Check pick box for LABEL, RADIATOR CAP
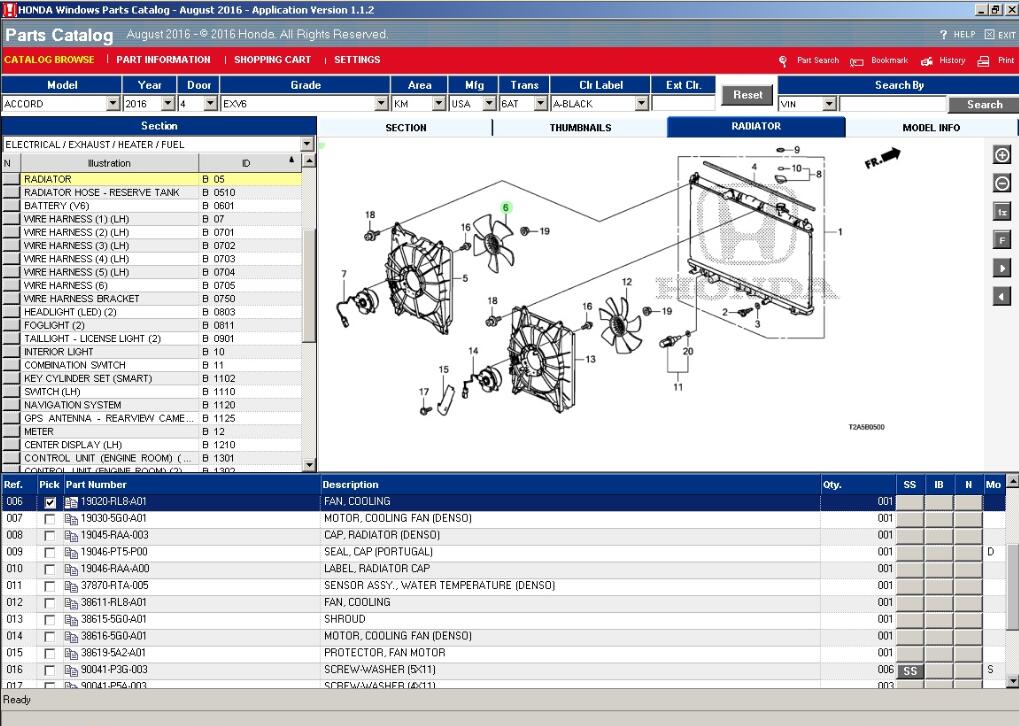Image resolution: width=1019 pixels, height=726 pixels. click(x=50, y=570)
